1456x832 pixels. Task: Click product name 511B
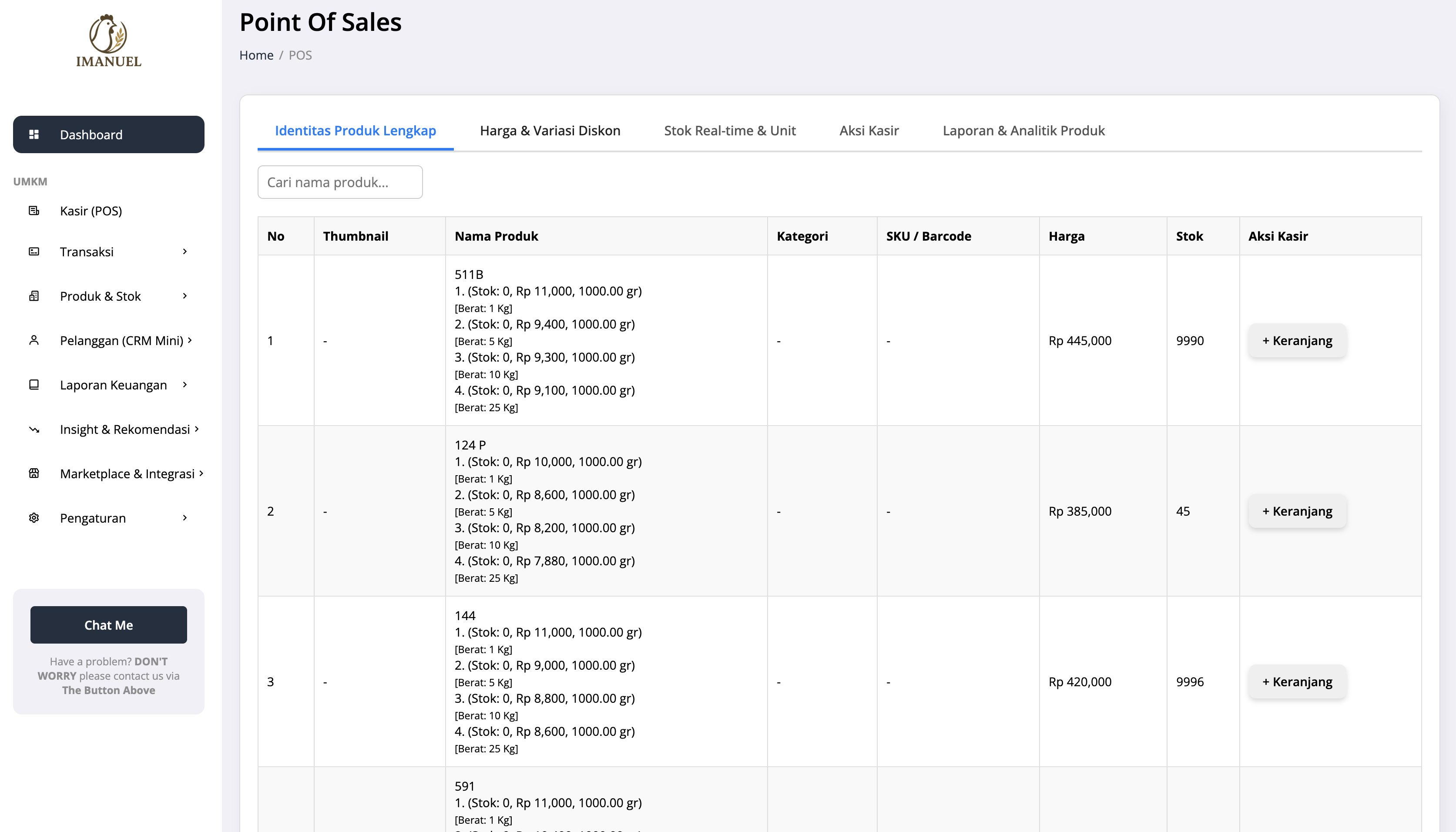469,274
